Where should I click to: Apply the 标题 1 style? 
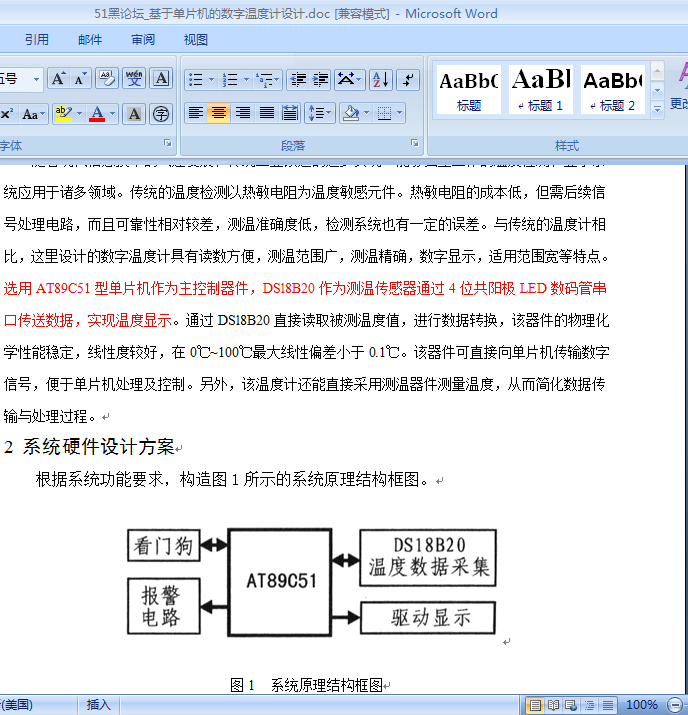point(541,90)
